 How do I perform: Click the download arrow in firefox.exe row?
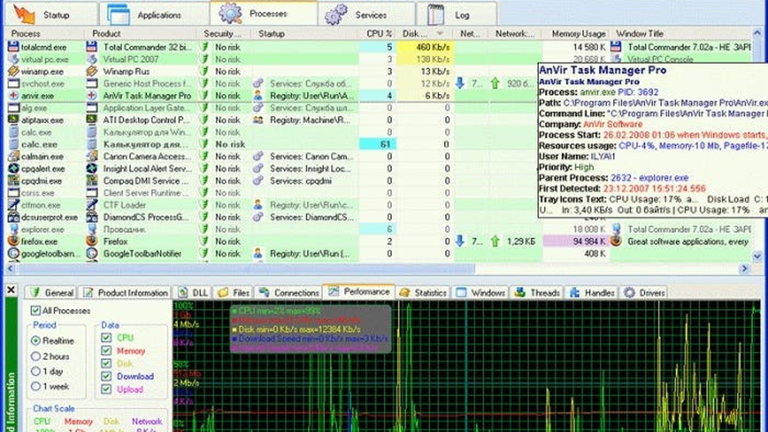(x=459, y=241)
